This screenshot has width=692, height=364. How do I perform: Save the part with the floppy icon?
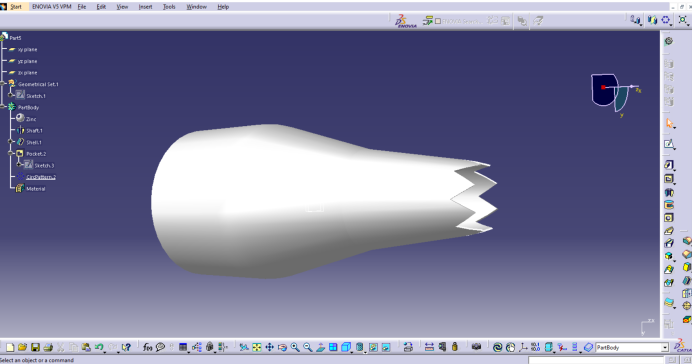35,347
